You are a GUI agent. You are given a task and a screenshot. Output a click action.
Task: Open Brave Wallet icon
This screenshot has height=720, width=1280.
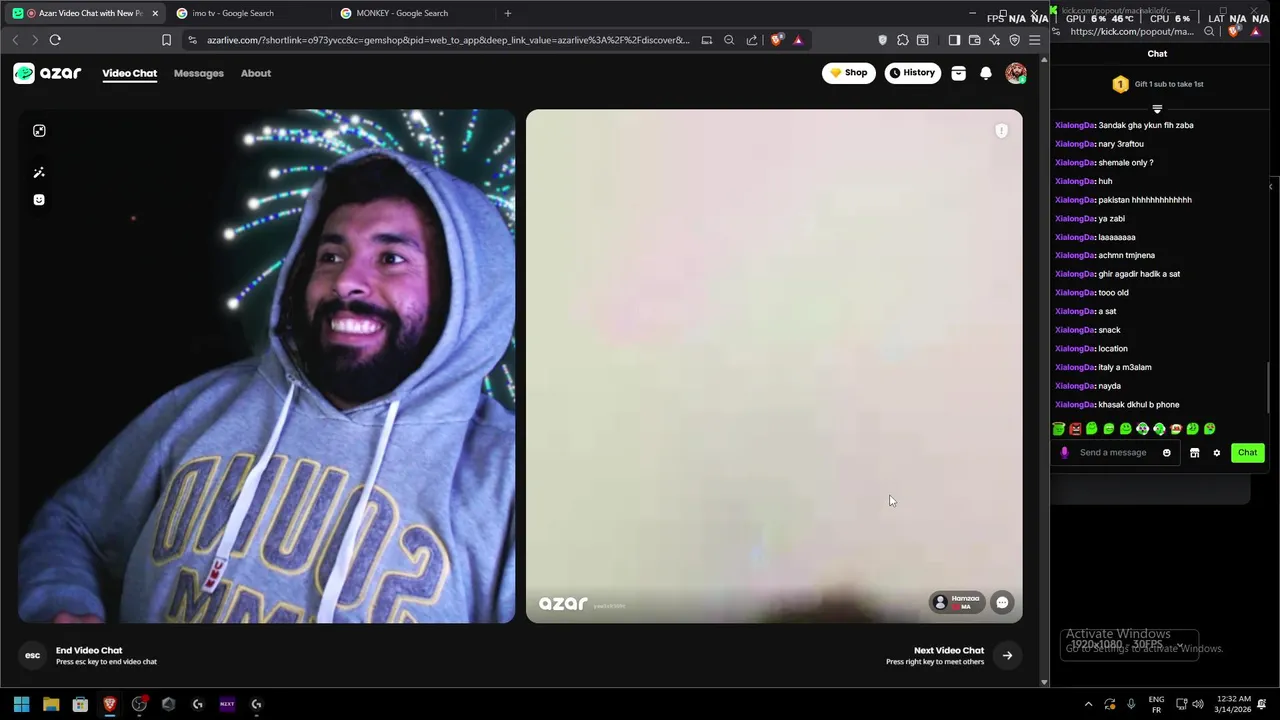[974, 40]
